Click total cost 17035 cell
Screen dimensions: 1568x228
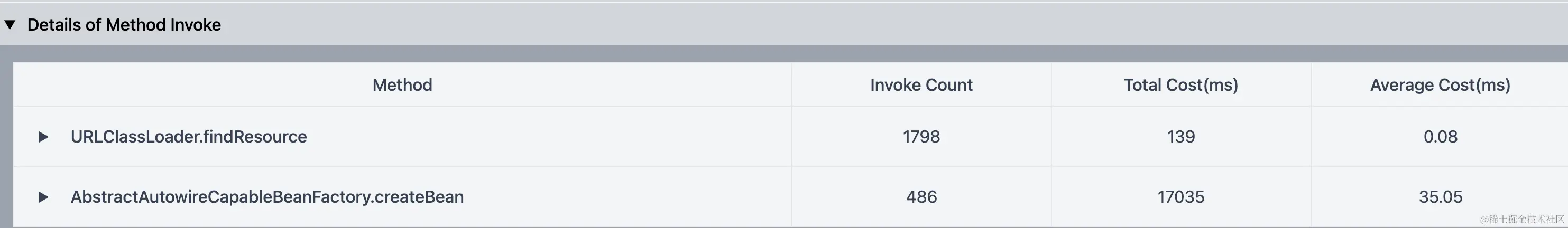pyautogui.click(x=1181, y=197)
